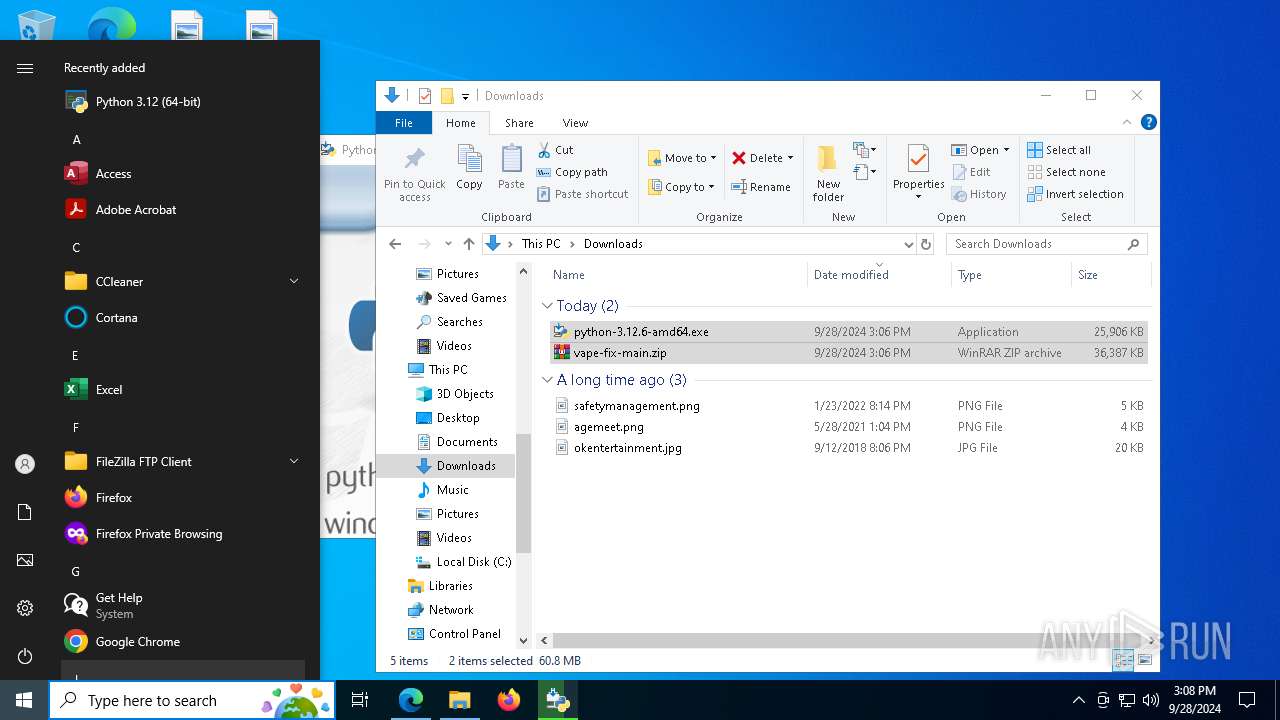Screen dimensions: 1280x720
Task: Expand FileZilla FTP Client folder
Action: pos(294,462)
